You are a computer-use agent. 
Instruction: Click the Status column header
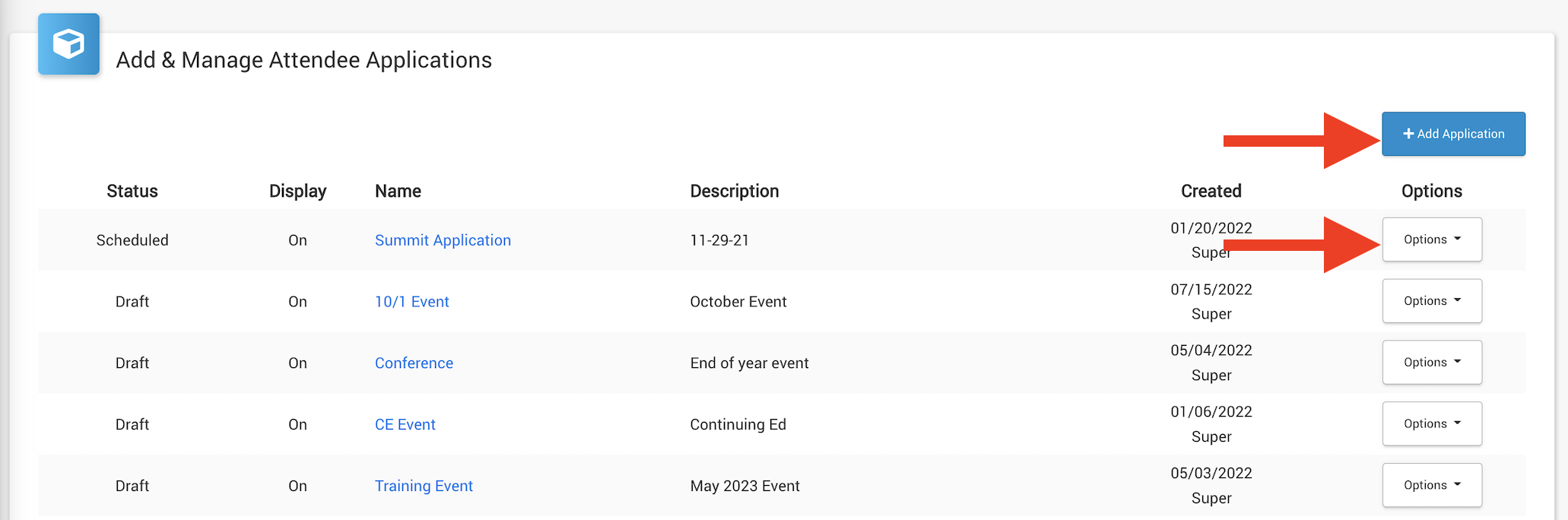[132, 191]
